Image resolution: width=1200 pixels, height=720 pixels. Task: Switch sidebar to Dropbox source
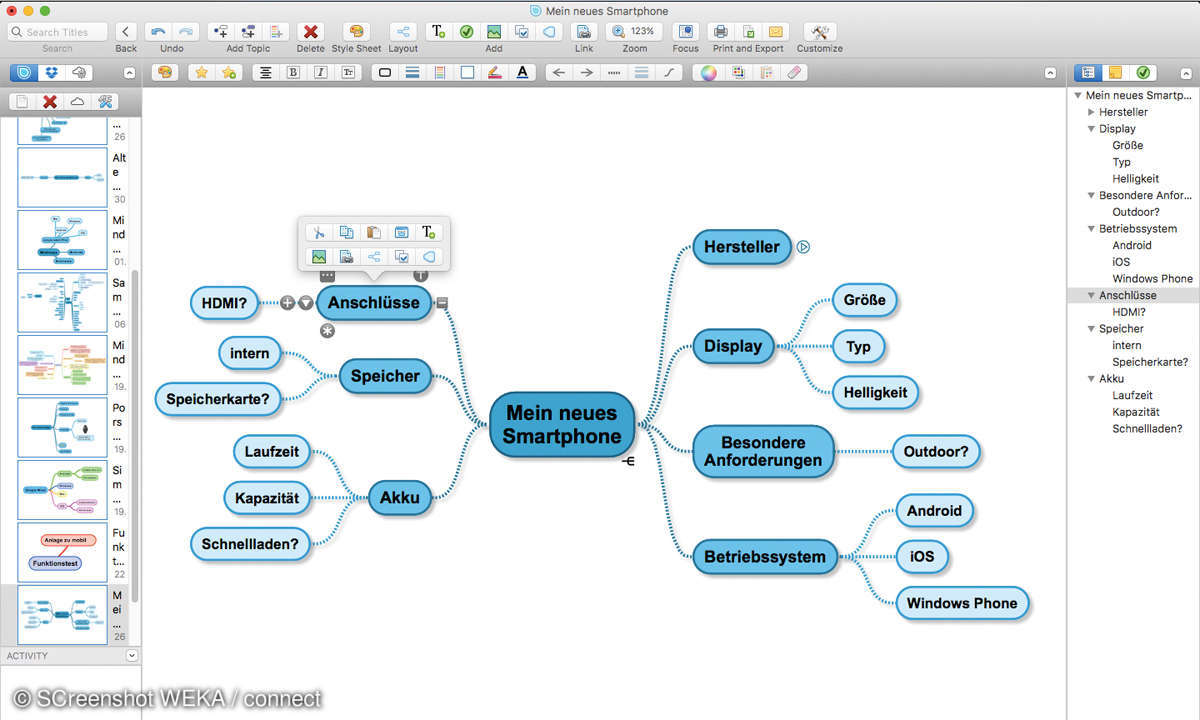click(51, 72)
